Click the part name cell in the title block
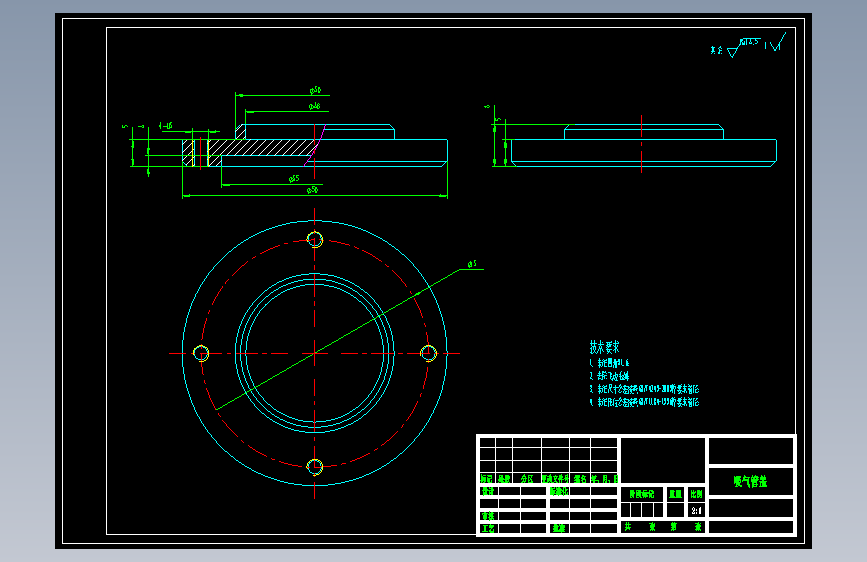The height and width of the screenshot is (562, 867). point(751,481)
